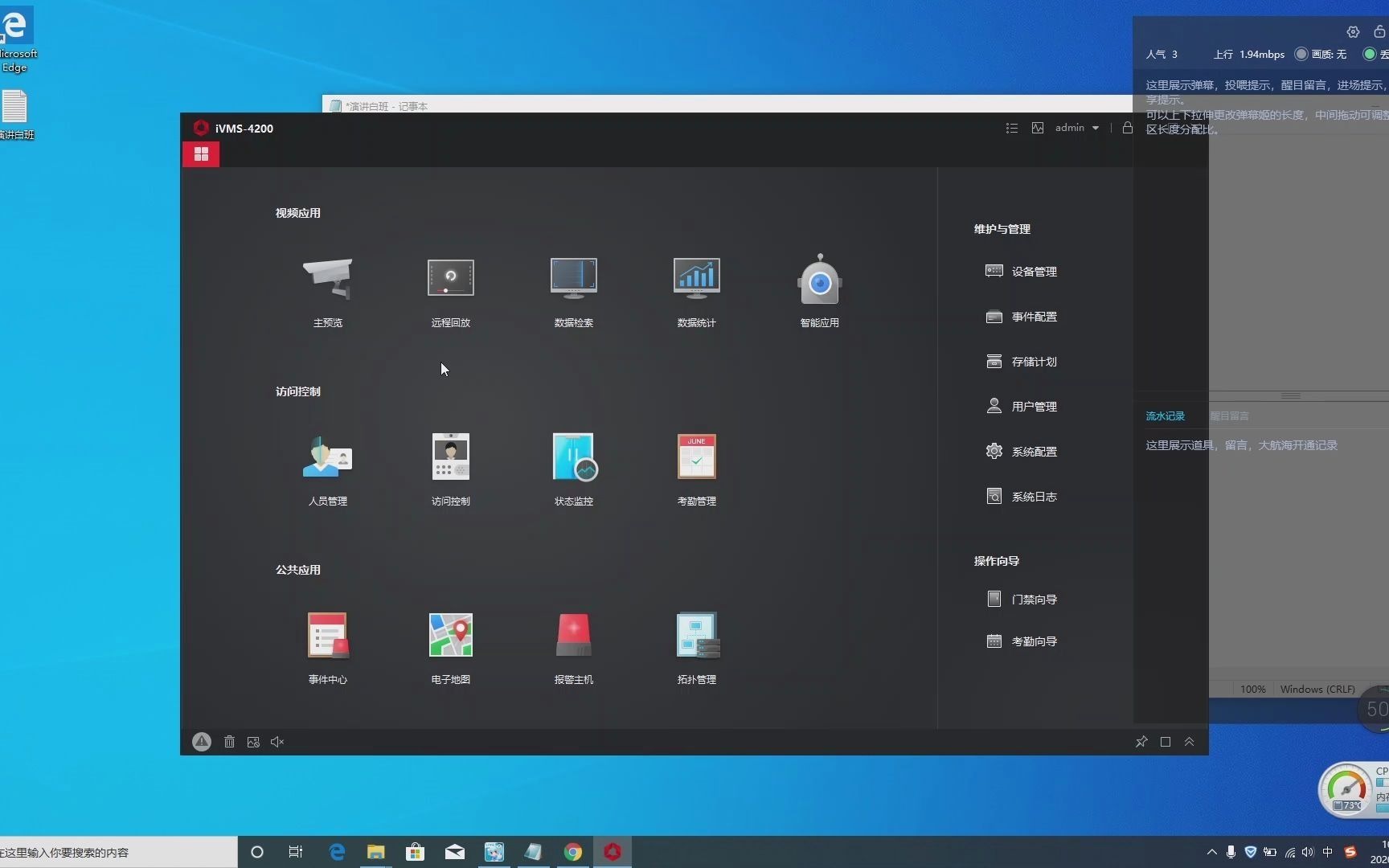Open File Explorer from taskbar
The width and height of the screenshot is (1389, 868).
pos(375,852)
